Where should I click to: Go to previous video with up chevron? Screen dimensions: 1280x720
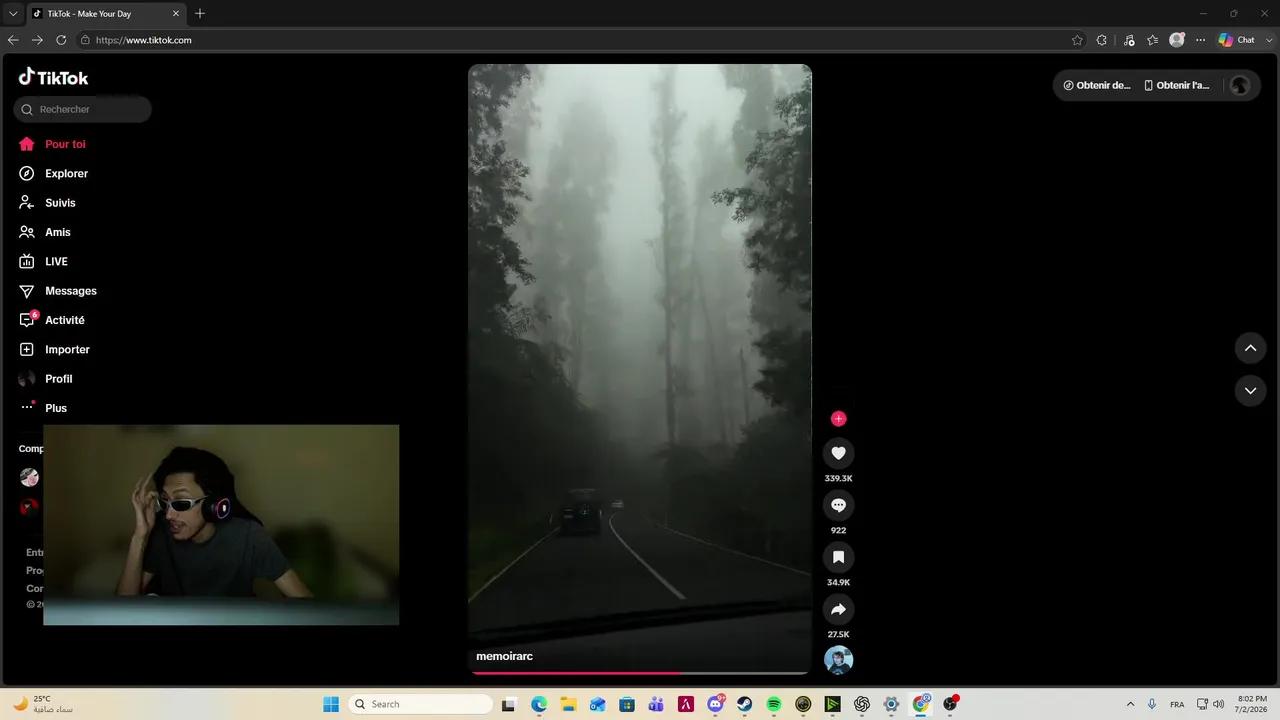(x=1250, y=348)
